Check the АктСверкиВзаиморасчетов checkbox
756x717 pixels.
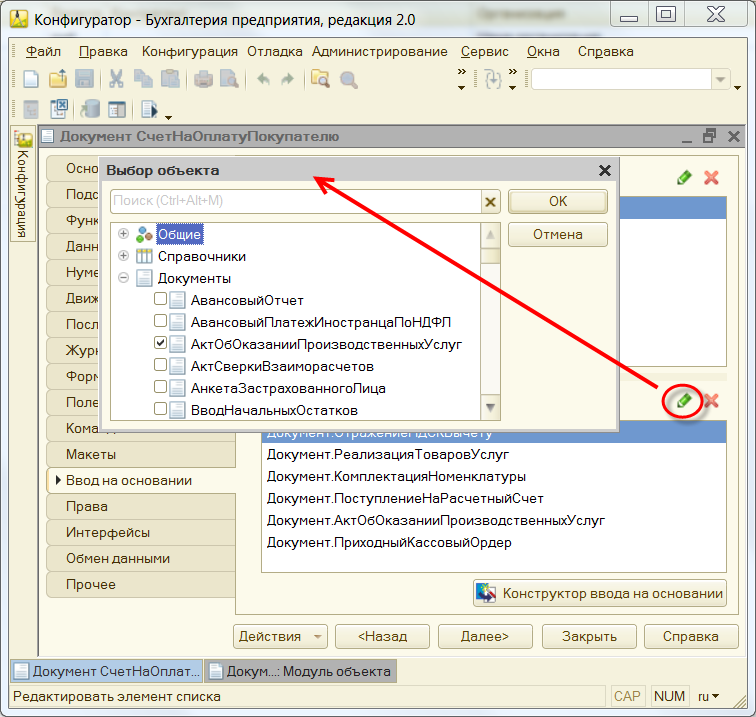(161, 365)
